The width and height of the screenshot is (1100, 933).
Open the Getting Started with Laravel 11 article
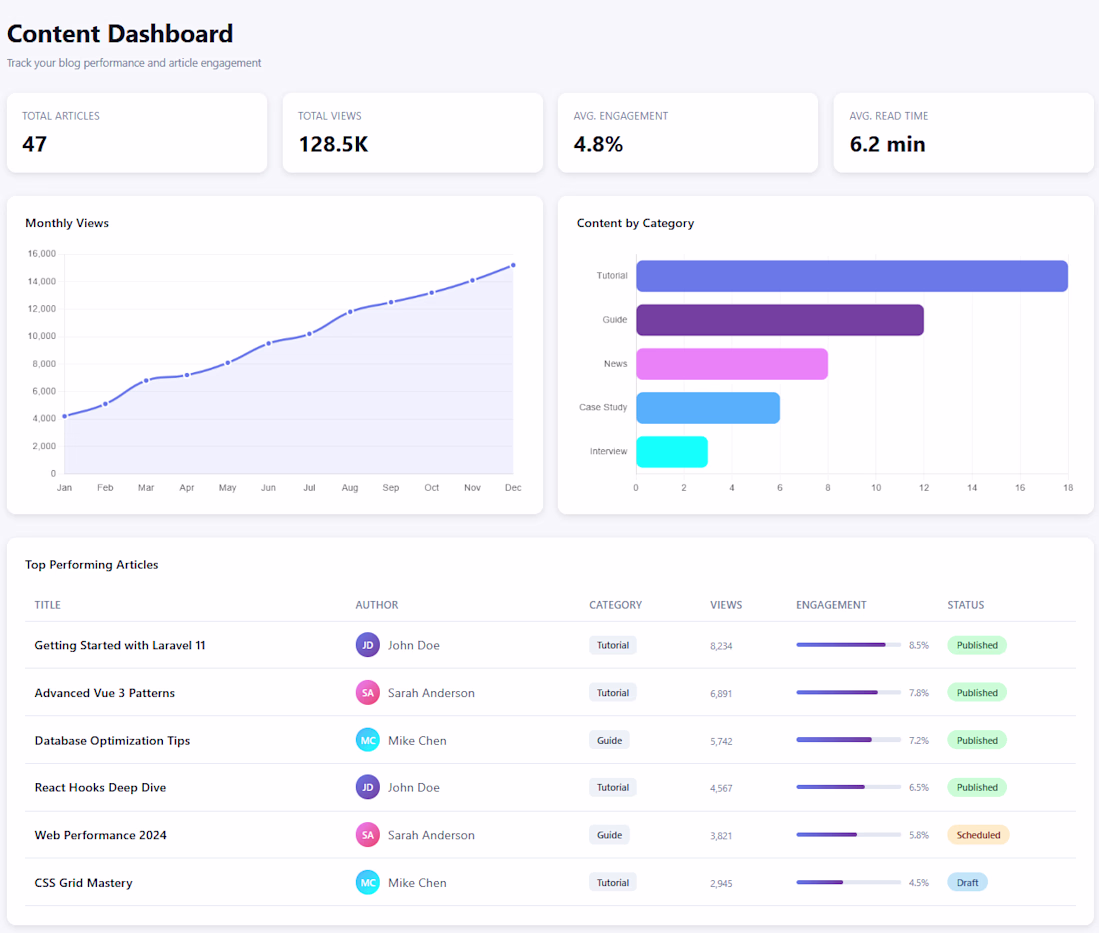[120, 645]
